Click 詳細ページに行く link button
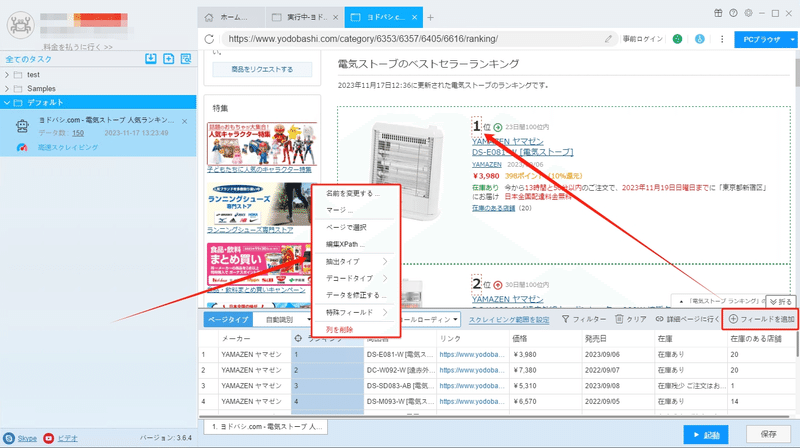 687,319
